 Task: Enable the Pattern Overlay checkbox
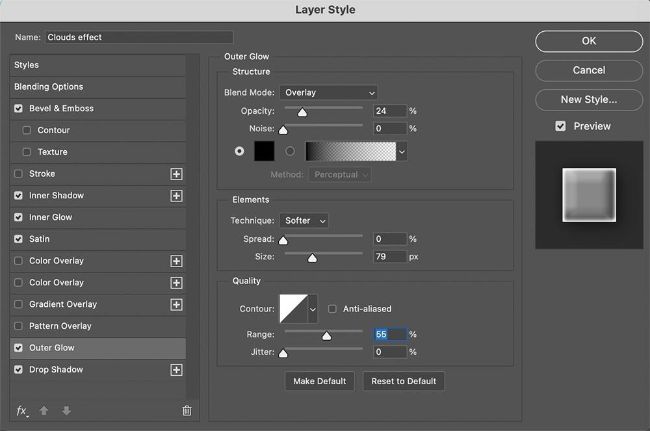click(19, 326)
